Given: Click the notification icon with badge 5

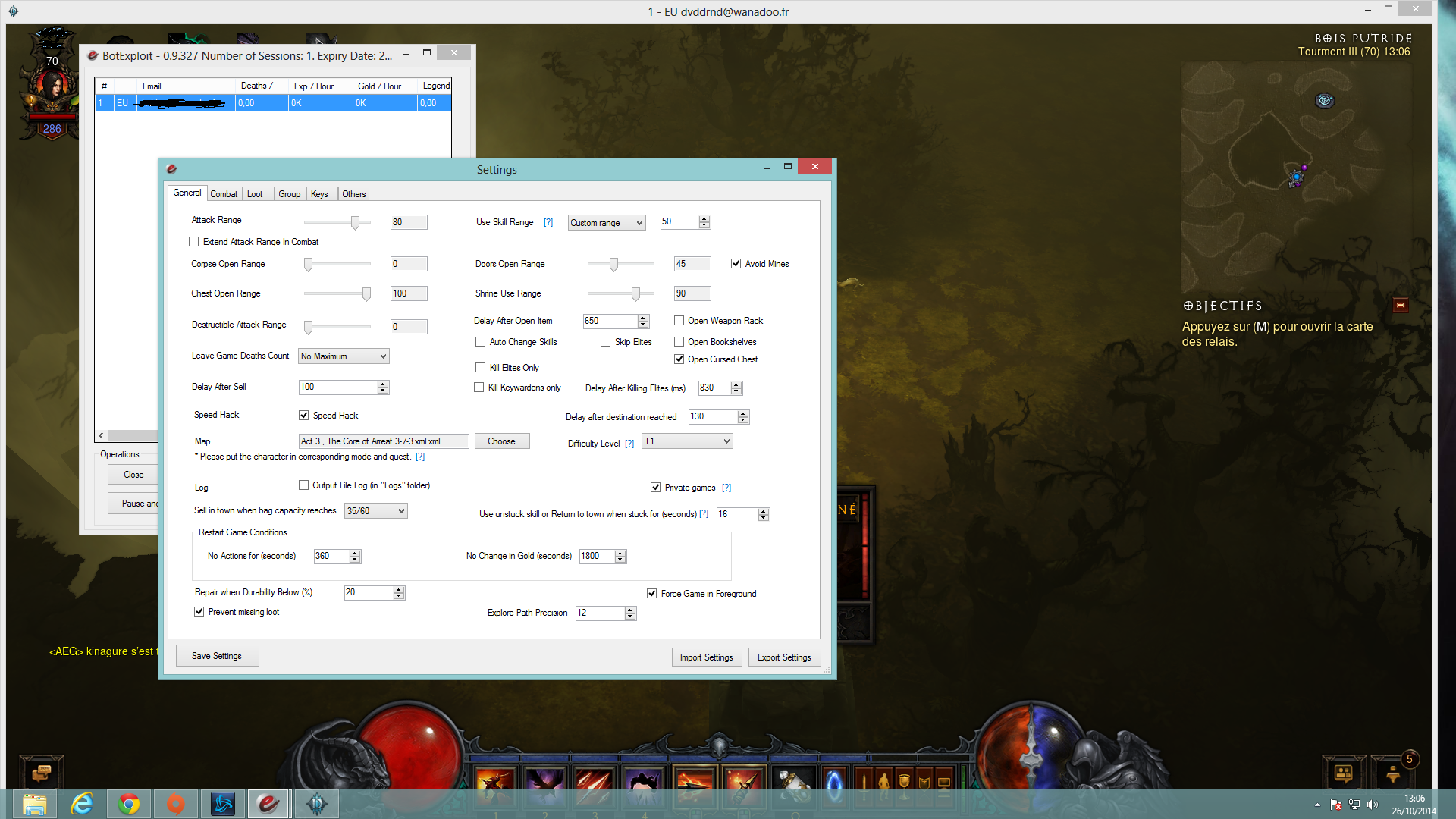Looking at the screenshot, I should 1393,773.
